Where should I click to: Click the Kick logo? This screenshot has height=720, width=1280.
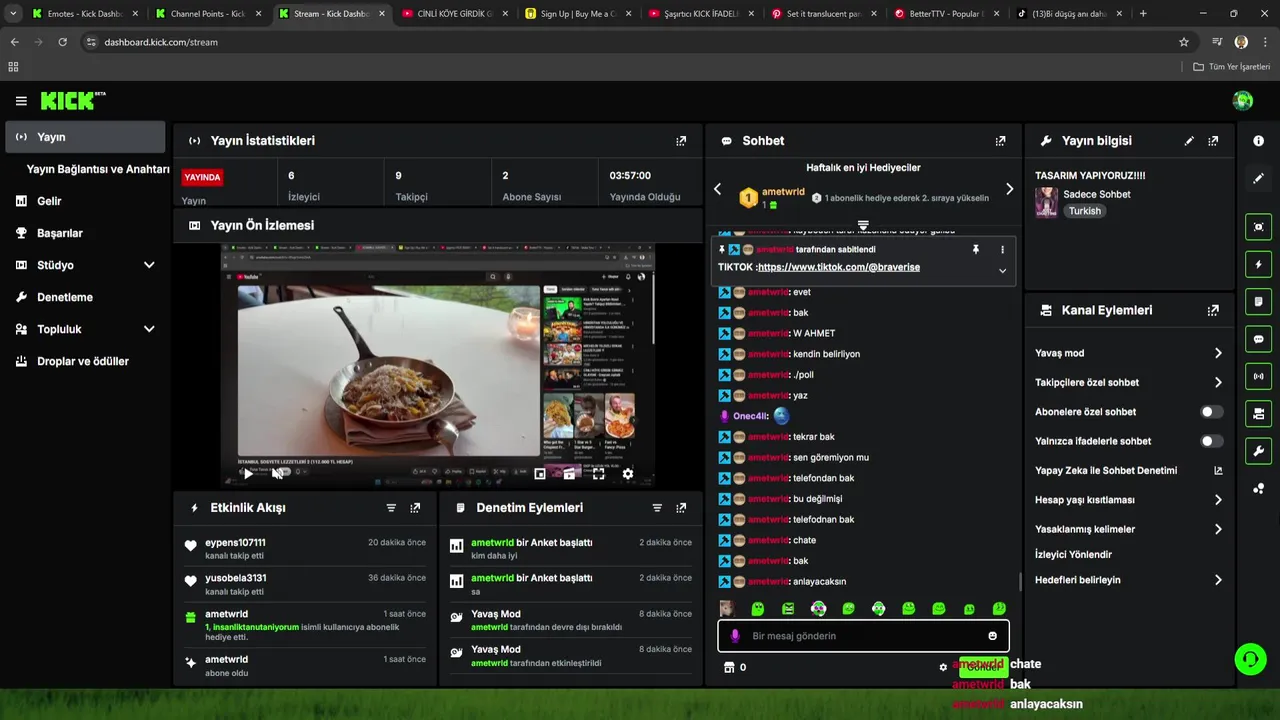coord(72,101)
